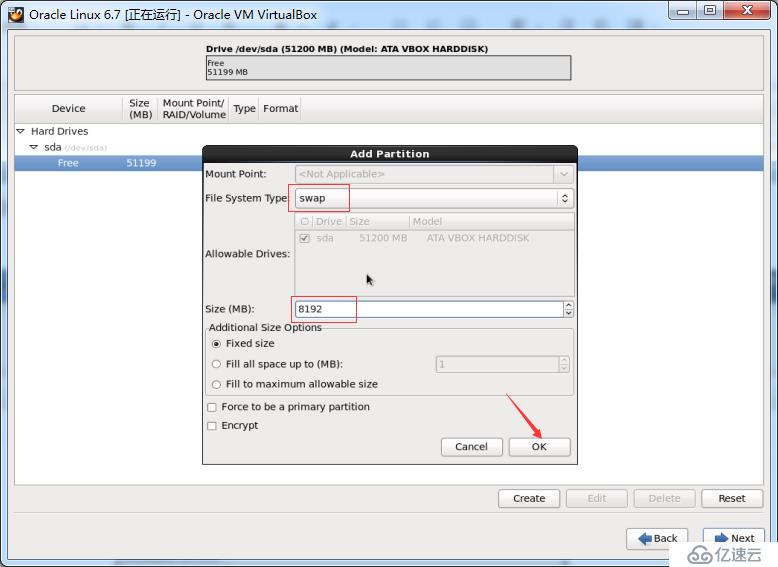Click the Size (MB) input field
This screenshot has width=778, height=567.
coord(429,309)
